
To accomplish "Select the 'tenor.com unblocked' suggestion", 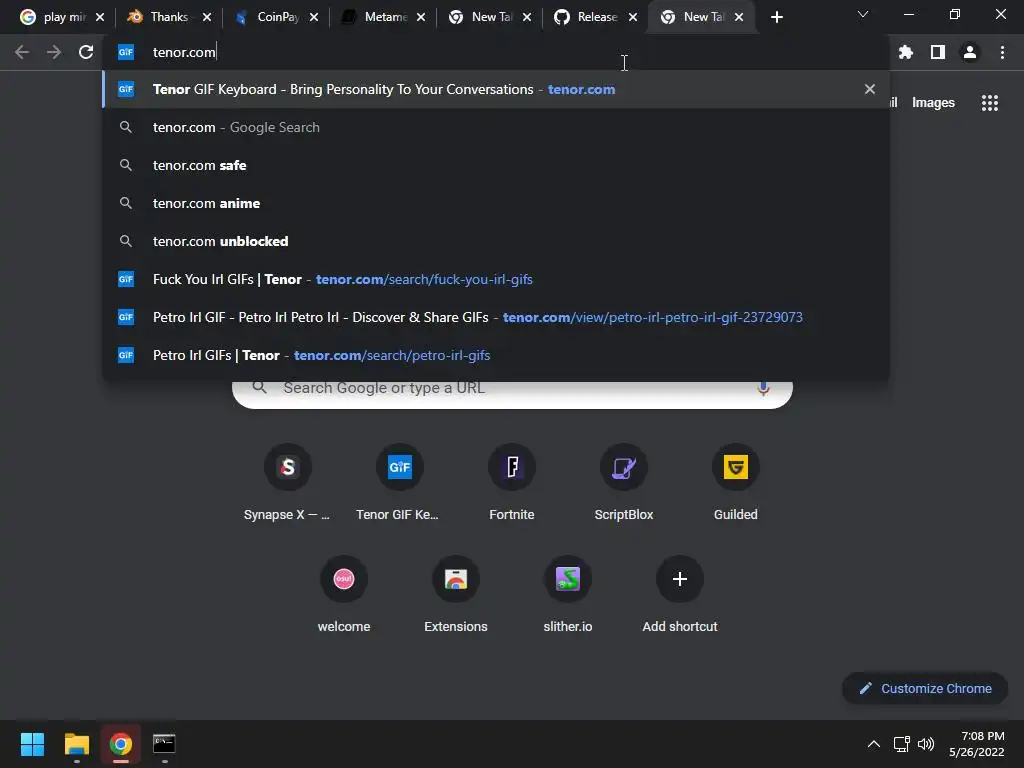I will pos(496,241).
